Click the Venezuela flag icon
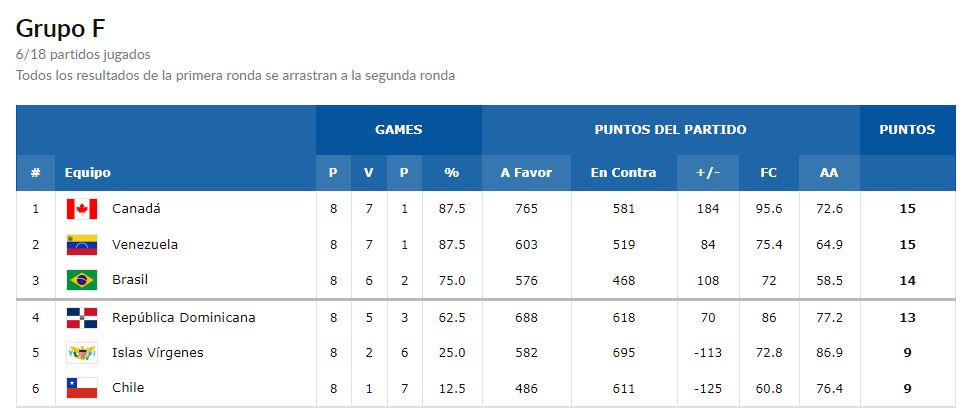Screen dimensions: 967x412 click(82, 245)
